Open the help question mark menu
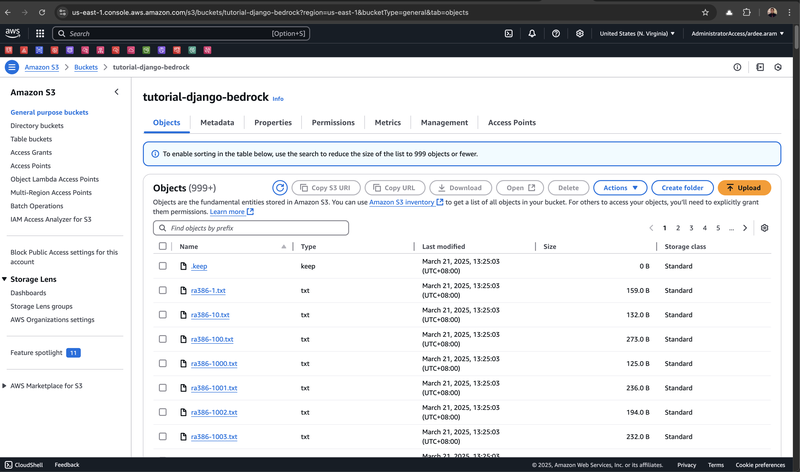 tap(556, 34)
